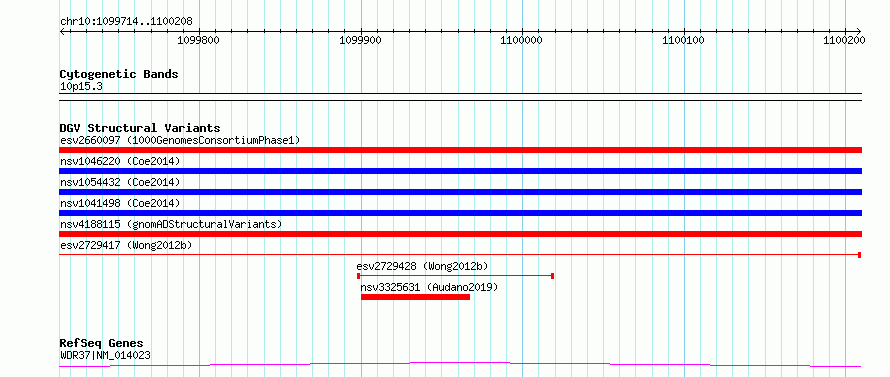890x377 pixels.
Task: Open the nsv1041498 (Coe2014) label
Action: coord(120,203)
